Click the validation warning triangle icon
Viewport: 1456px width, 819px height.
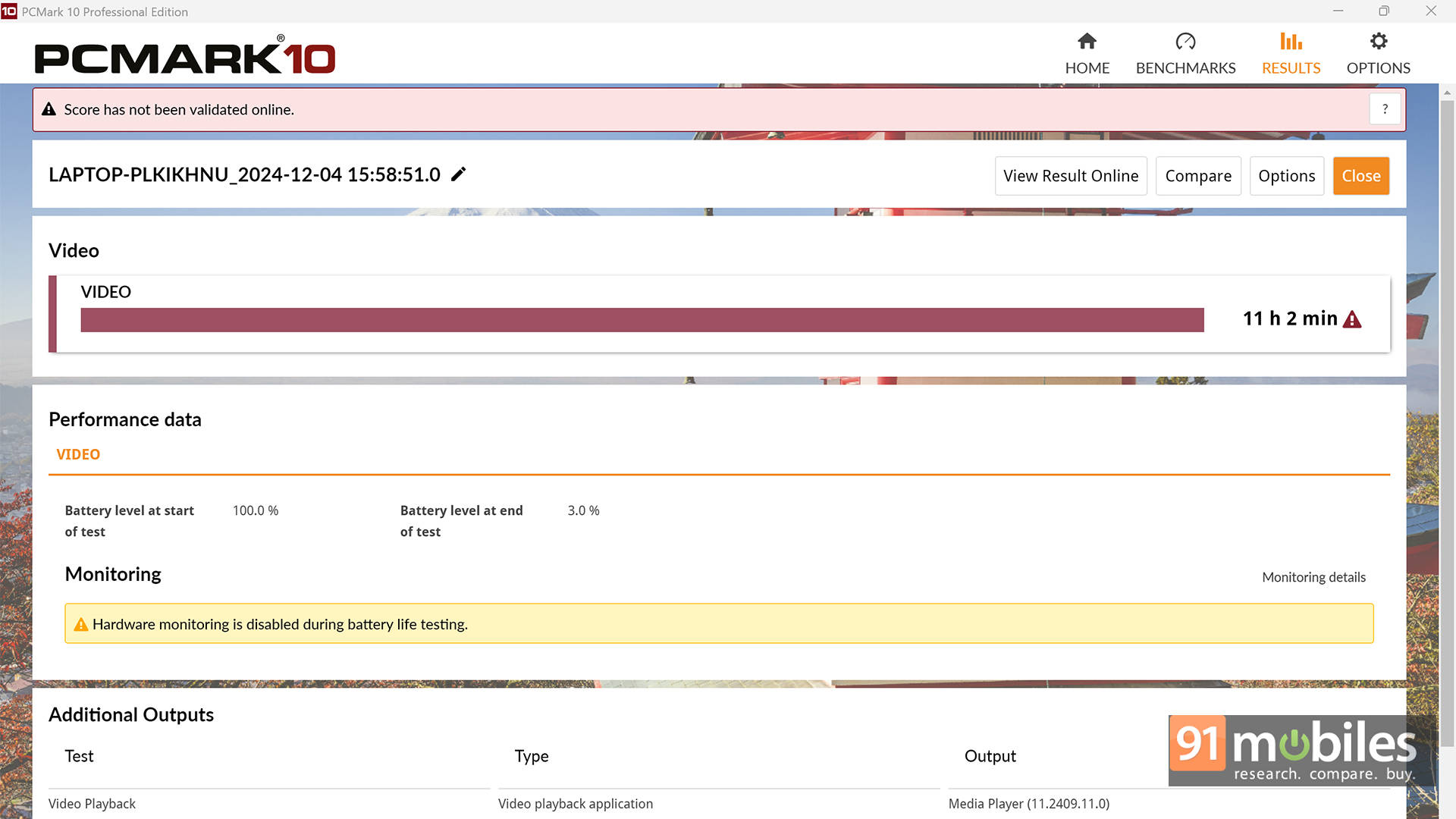pyautogui.click(x=49, y=109)
